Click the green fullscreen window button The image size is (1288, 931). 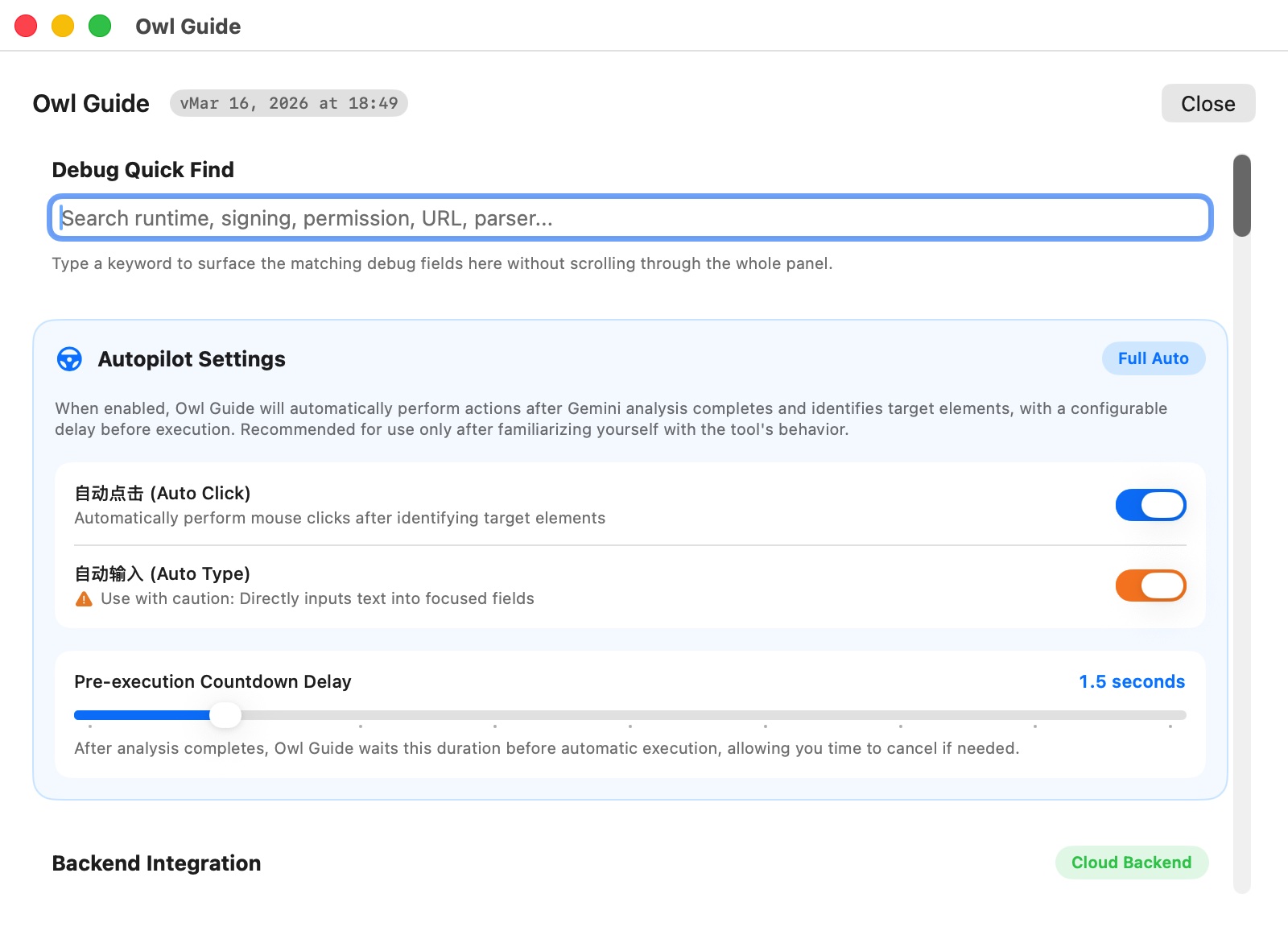point(100,27)
